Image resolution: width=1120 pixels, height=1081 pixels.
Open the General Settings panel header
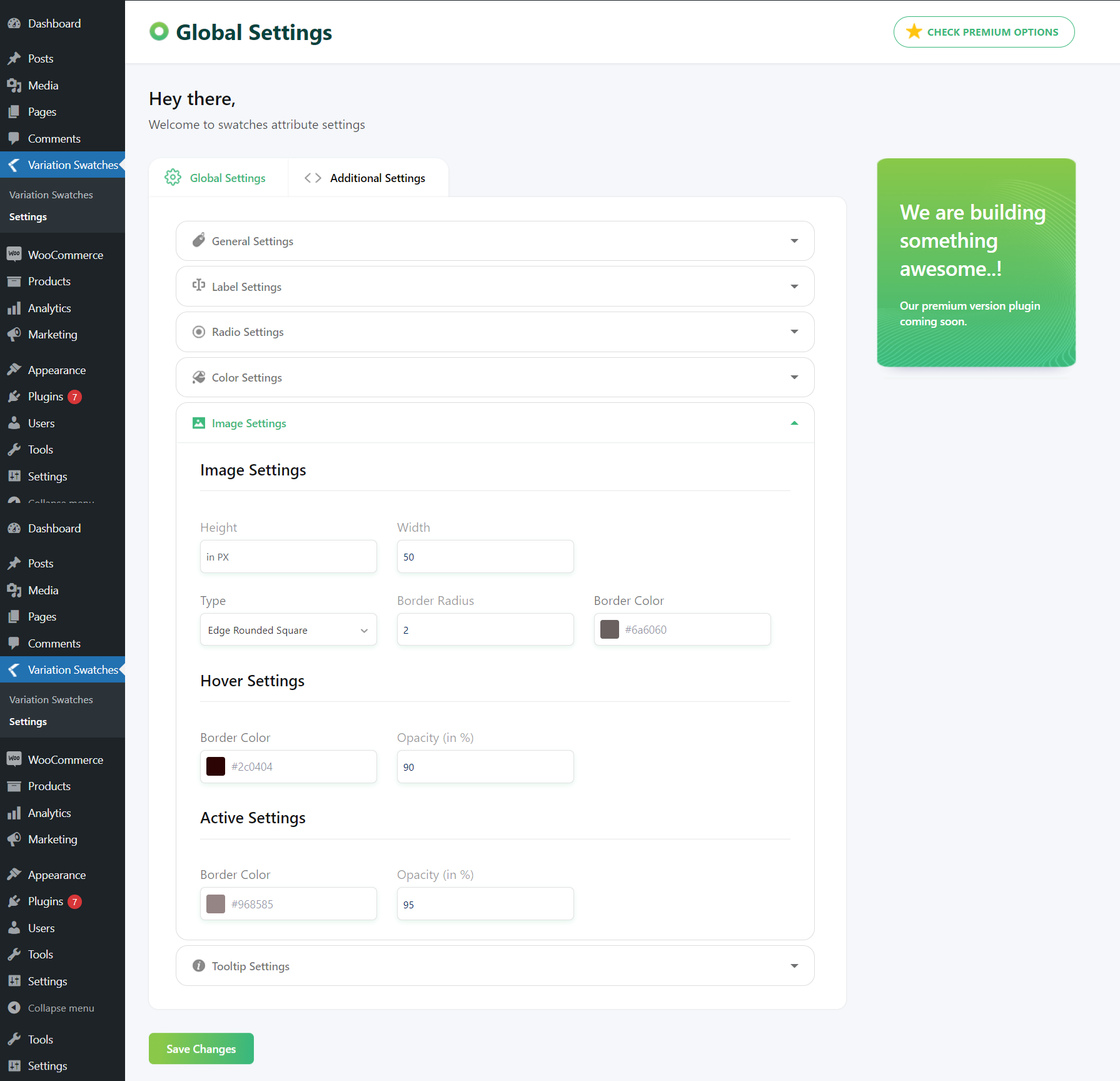pos(495,241)
